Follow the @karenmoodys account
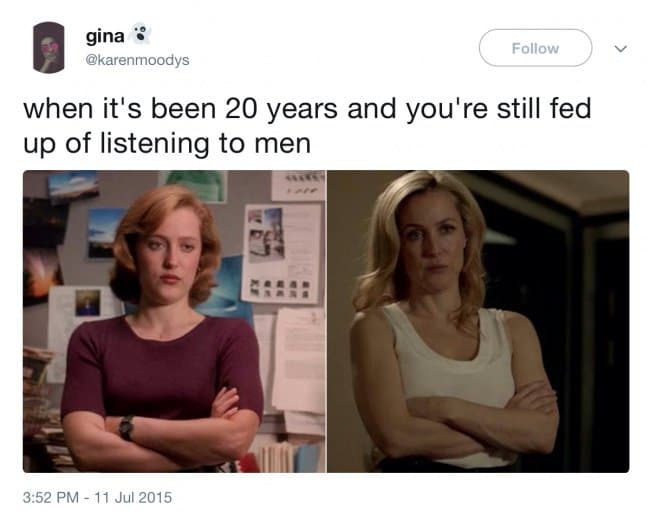Screen dimensions: 650x520 pos(535,48)
